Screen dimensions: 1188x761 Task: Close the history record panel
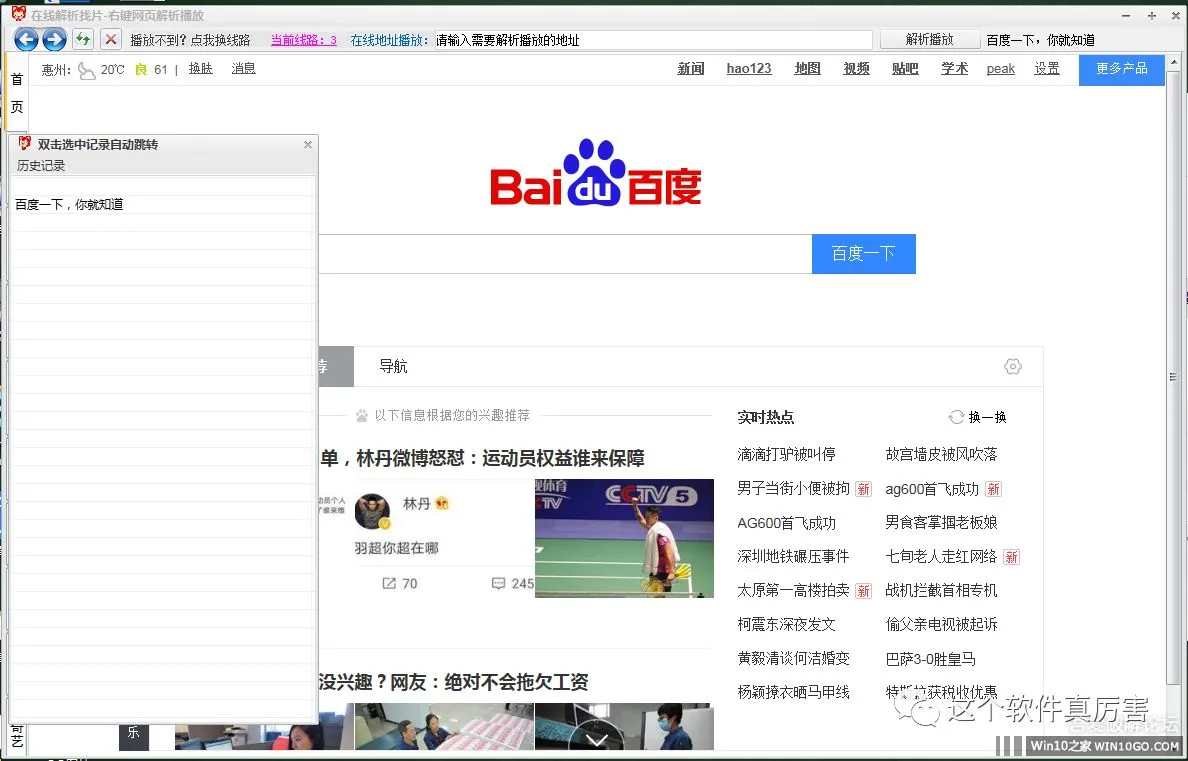(x=308, y=145)
